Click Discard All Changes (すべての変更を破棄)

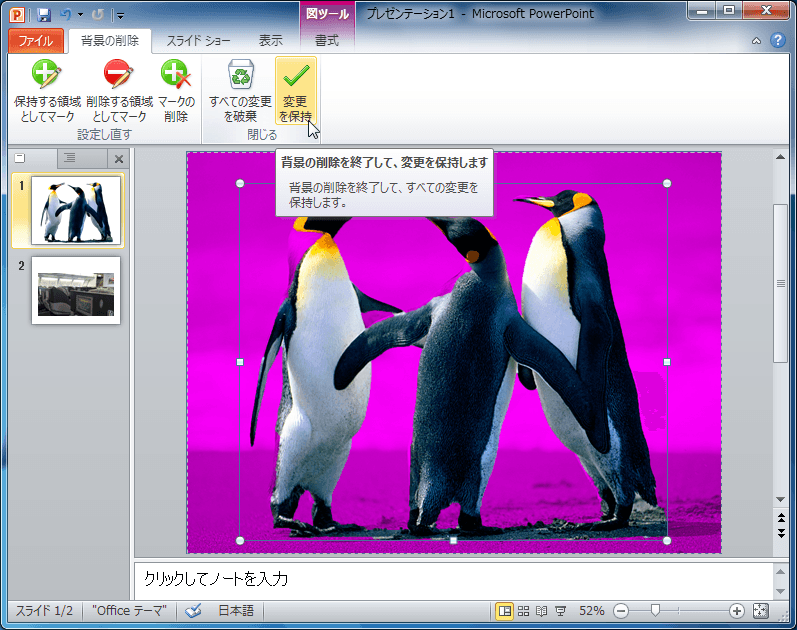click(240, 91)
